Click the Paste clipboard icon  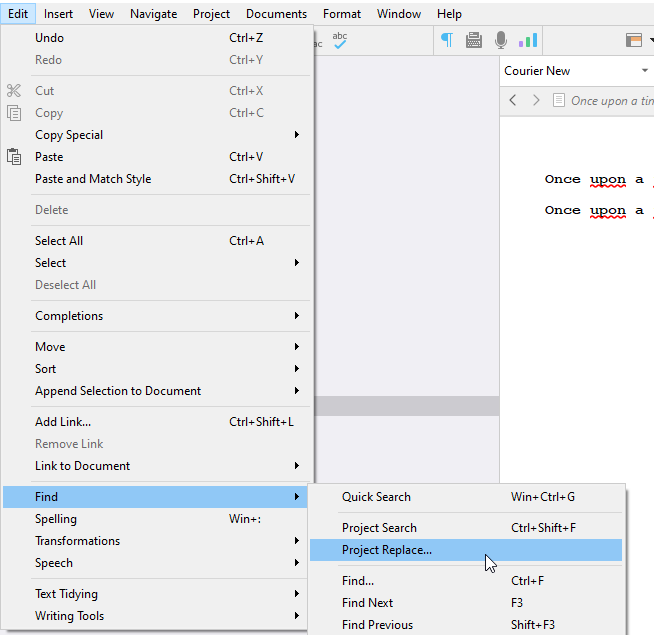[14, 157]
